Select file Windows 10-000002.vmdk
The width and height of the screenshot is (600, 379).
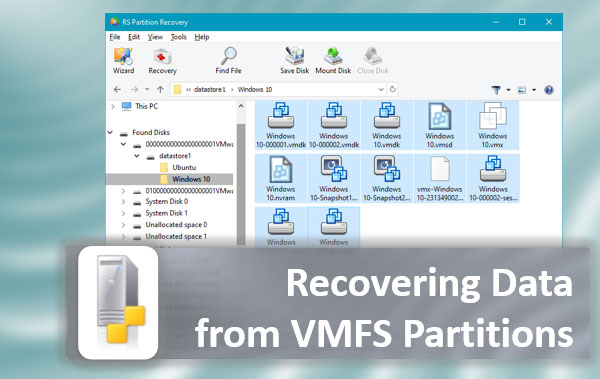coord(334,125)
